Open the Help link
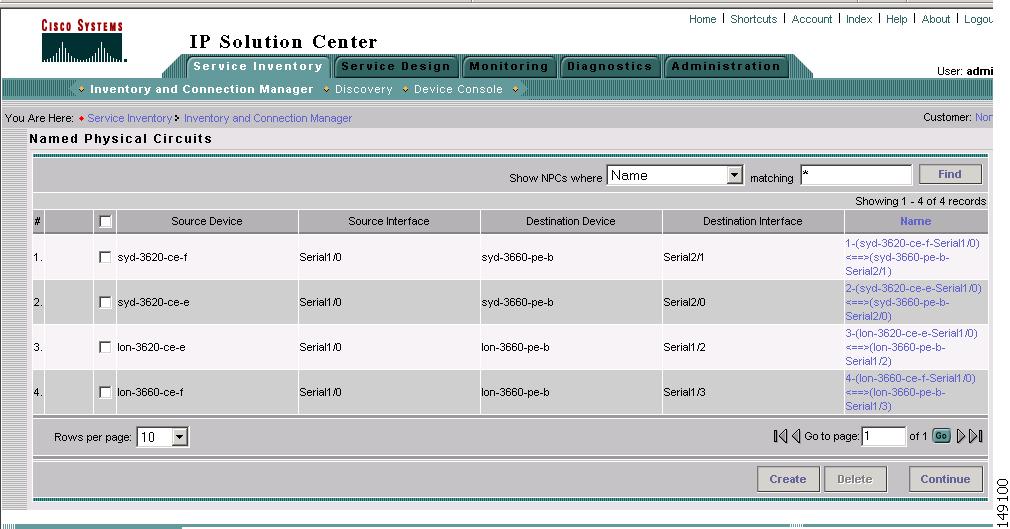The width and height of the screenshot is (1010, 529). (x=897, y=19)
